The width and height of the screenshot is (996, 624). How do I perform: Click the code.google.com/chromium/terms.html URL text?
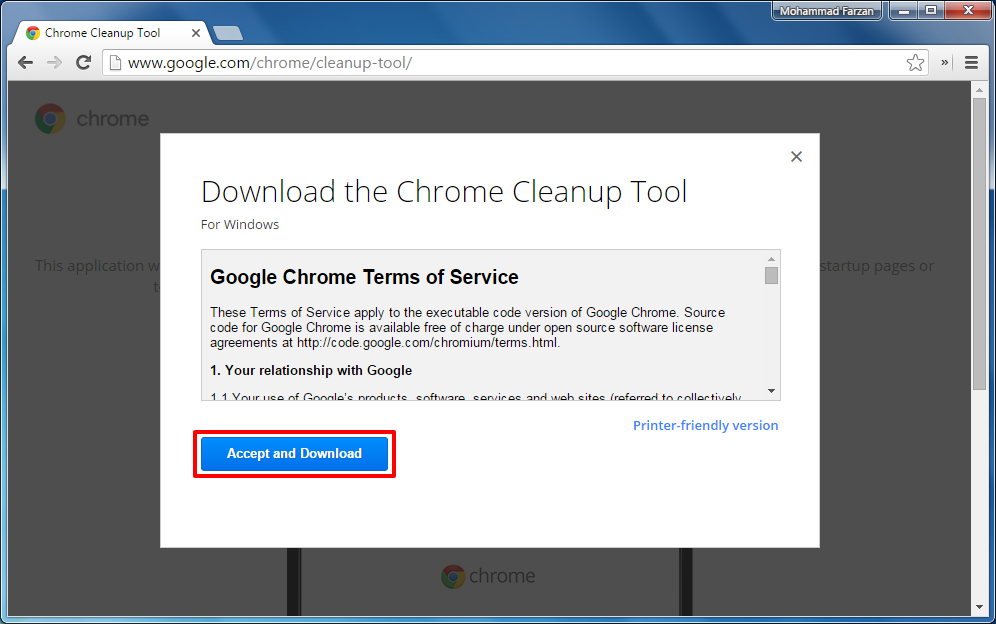coord(427,343)
